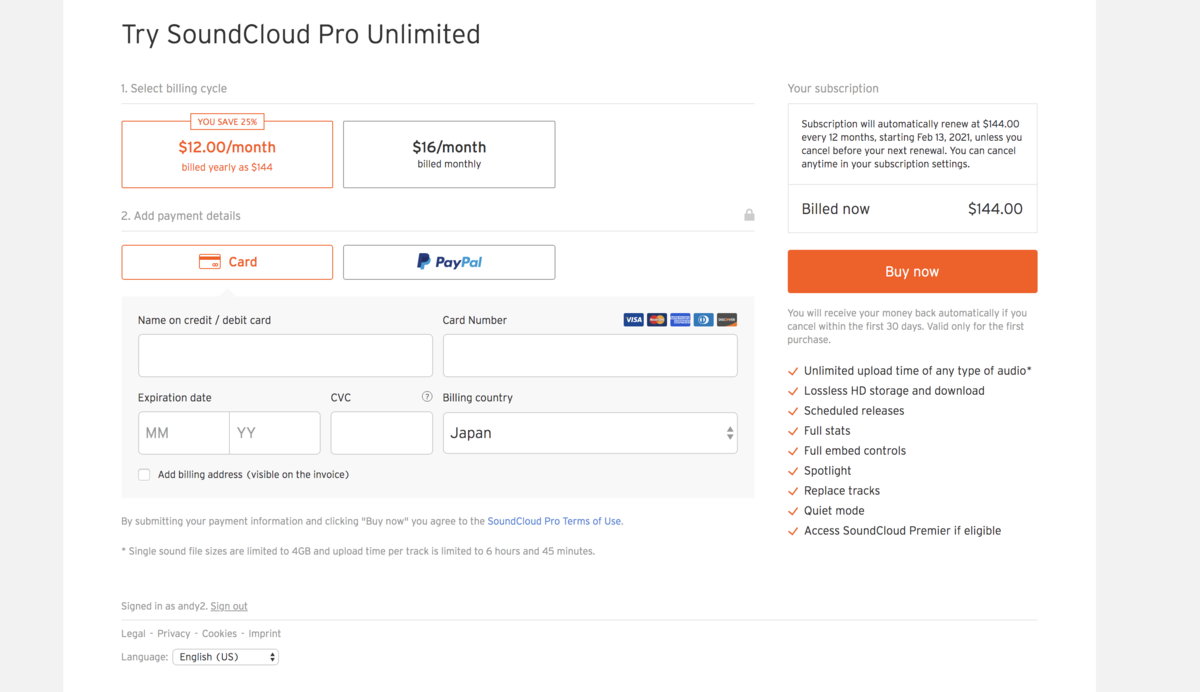Viewport: 1200px width, 692px height.
Task: Click the Billing country stepper arrows
Action: coord(729,432)
